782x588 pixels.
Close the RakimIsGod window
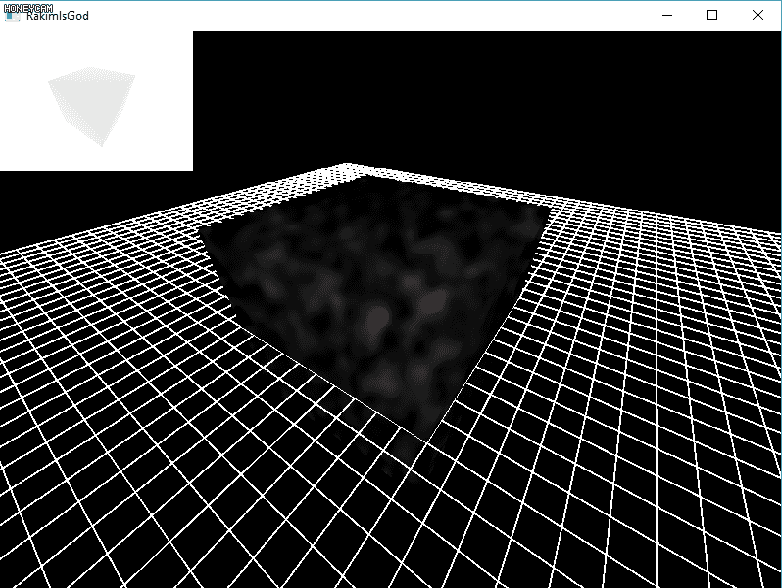pos(758,15)
